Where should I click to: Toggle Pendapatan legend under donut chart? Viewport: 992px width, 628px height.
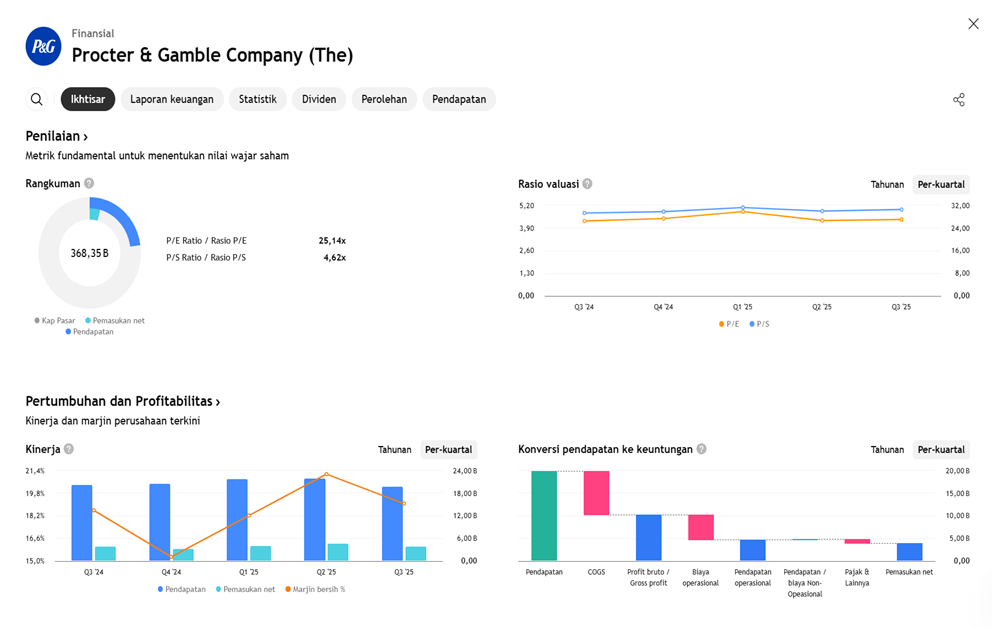90,331
